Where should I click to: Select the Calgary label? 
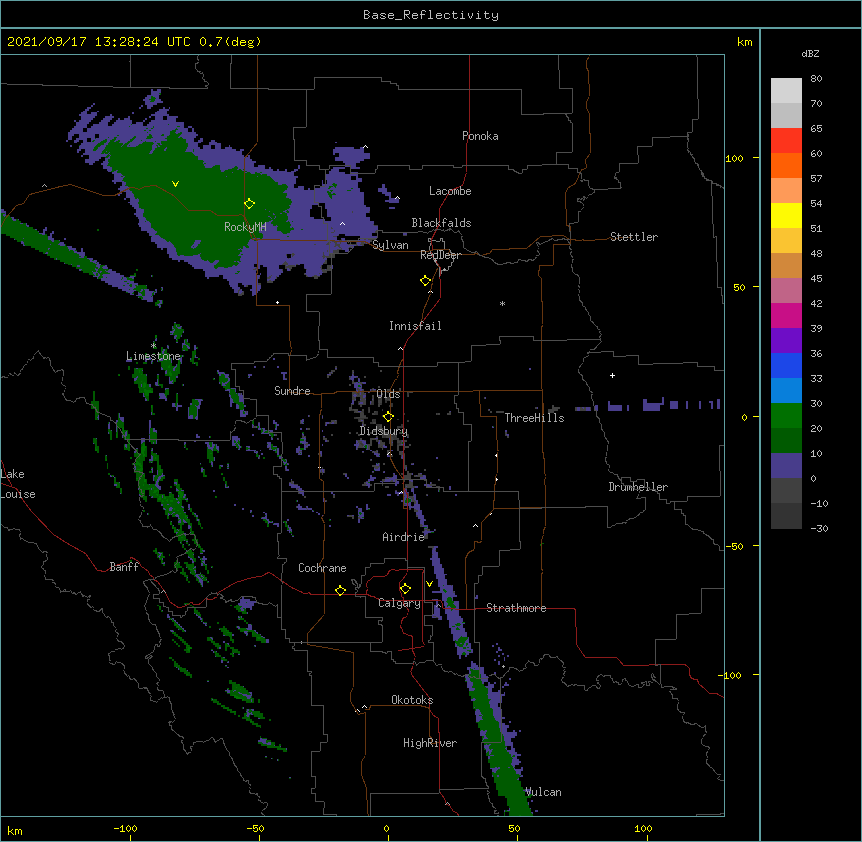click(399, 603)
